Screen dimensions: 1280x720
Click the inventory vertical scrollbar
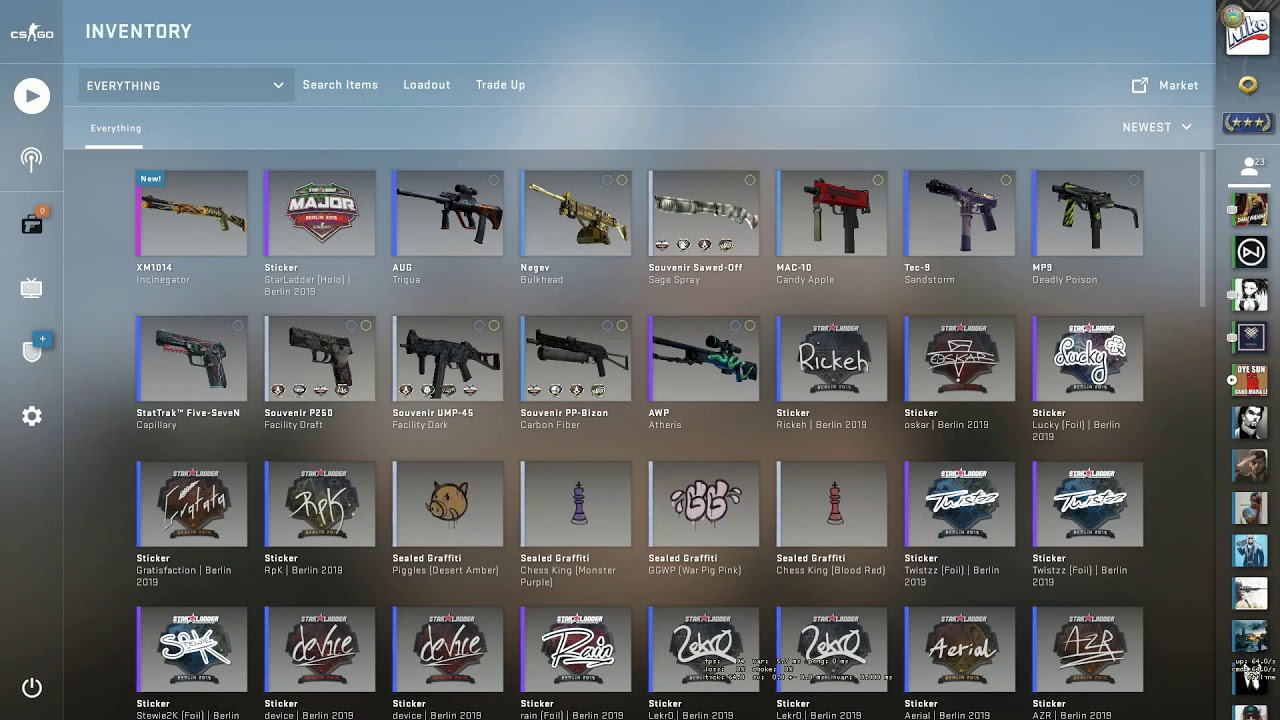pos(1203,230)
